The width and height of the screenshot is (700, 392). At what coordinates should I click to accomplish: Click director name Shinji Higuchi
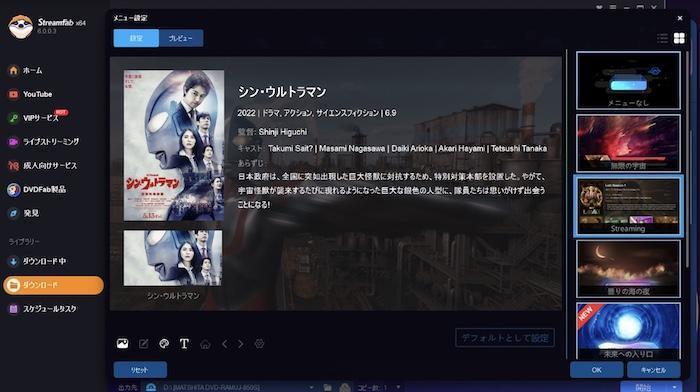click(x=283, y=132)
